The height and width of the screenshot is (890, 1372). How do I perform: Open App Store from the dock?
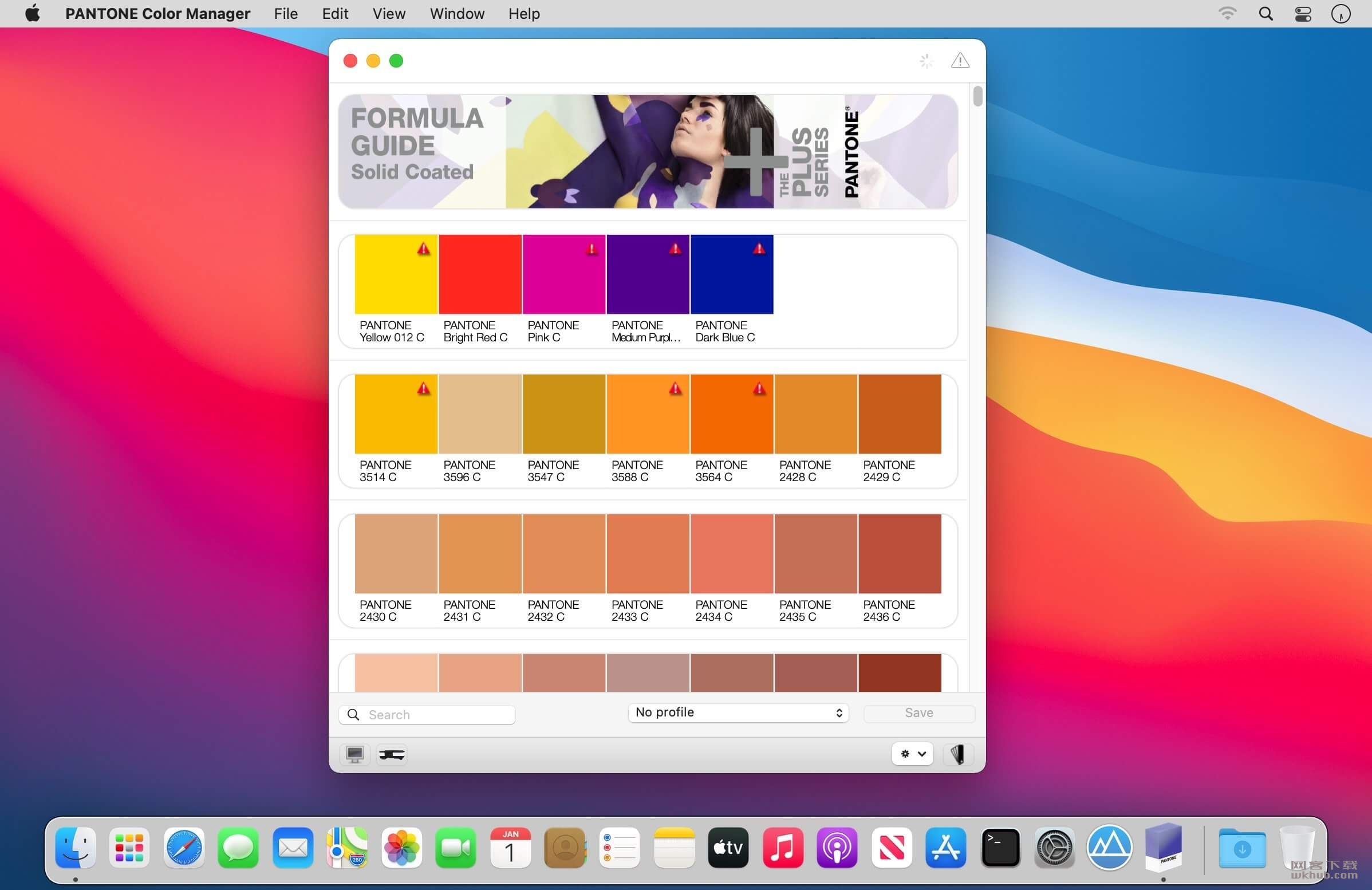946,848
